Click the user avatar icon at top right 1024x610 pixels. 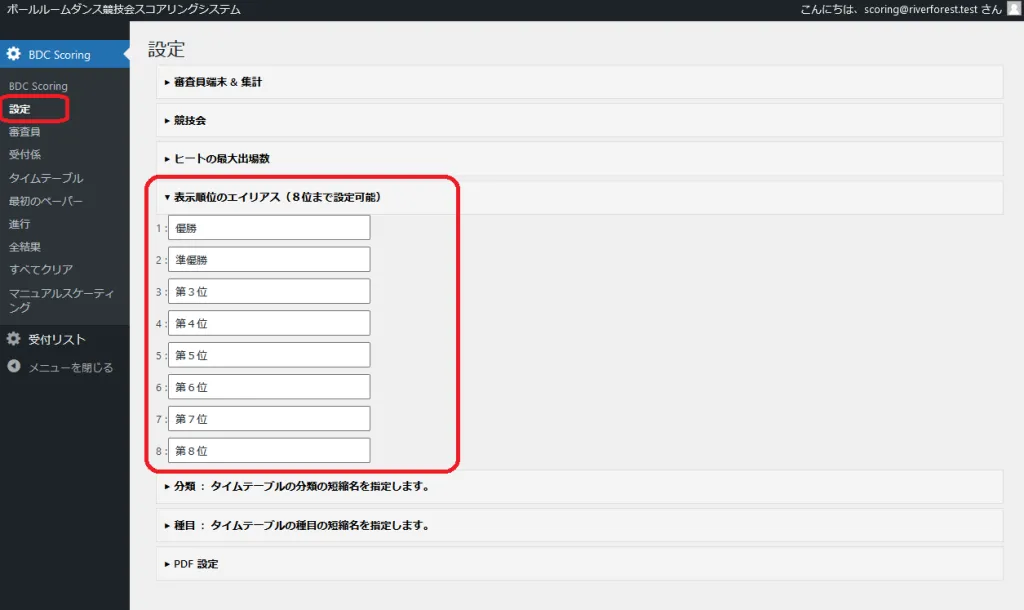[x=1013, y=9]
